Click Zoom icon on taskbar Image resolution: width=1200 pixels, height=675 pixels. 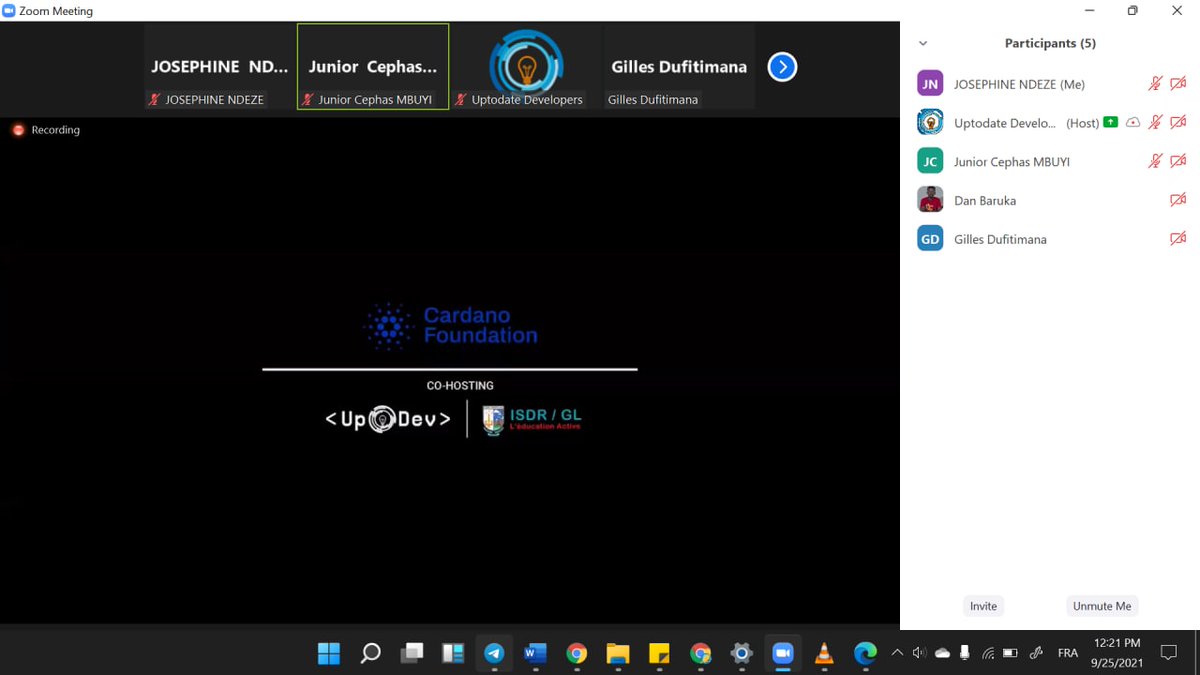pyautogui.click(x=783, y=654)
